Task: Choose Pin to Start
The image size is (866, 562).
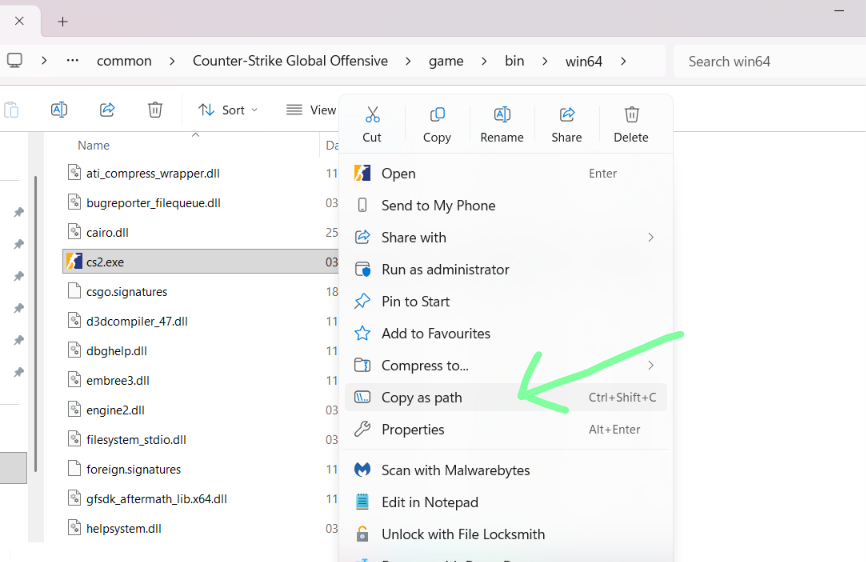Action: click(505, 301)
